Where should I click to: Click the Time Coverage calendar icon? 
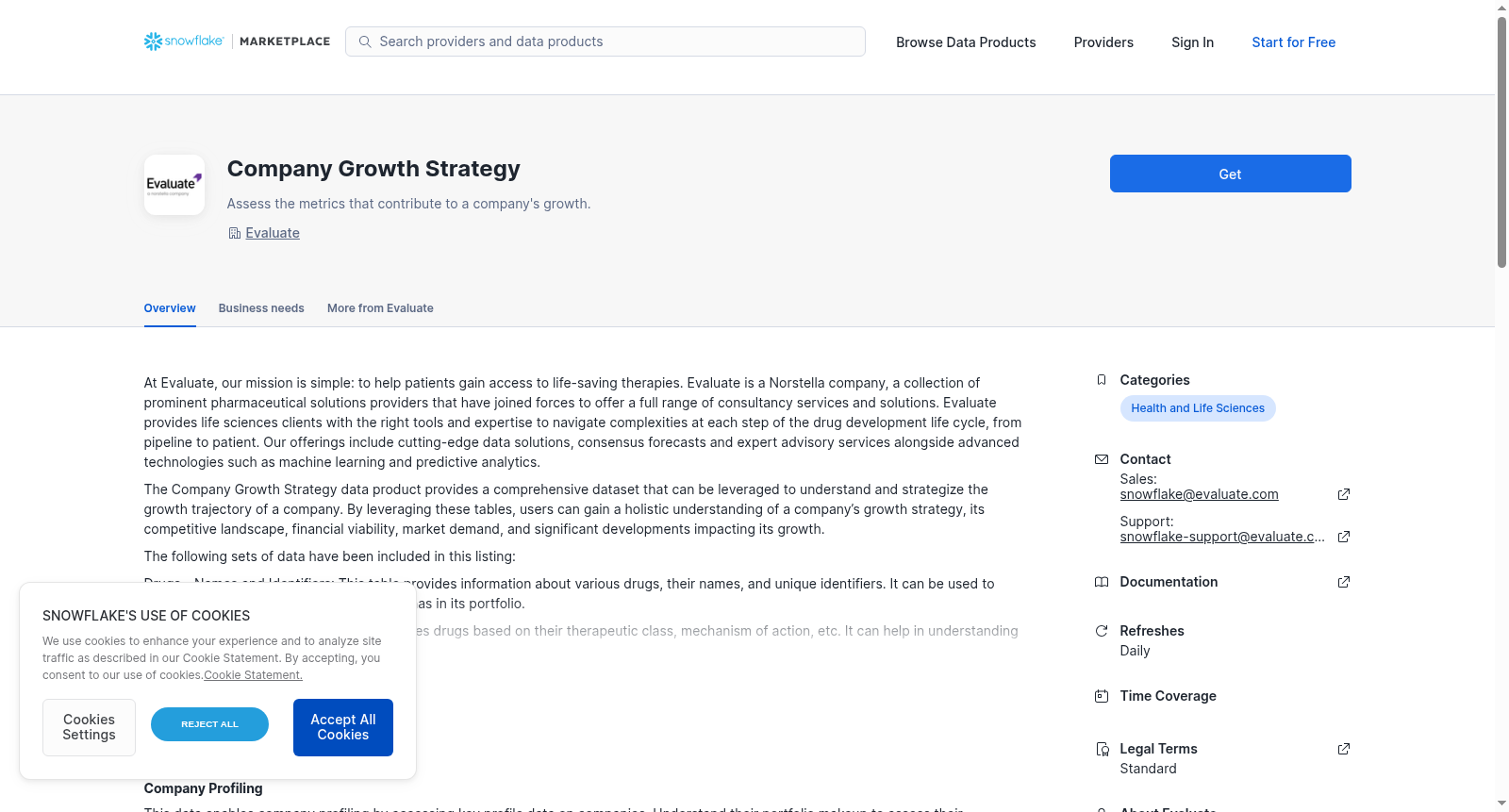click(1102, 696)
